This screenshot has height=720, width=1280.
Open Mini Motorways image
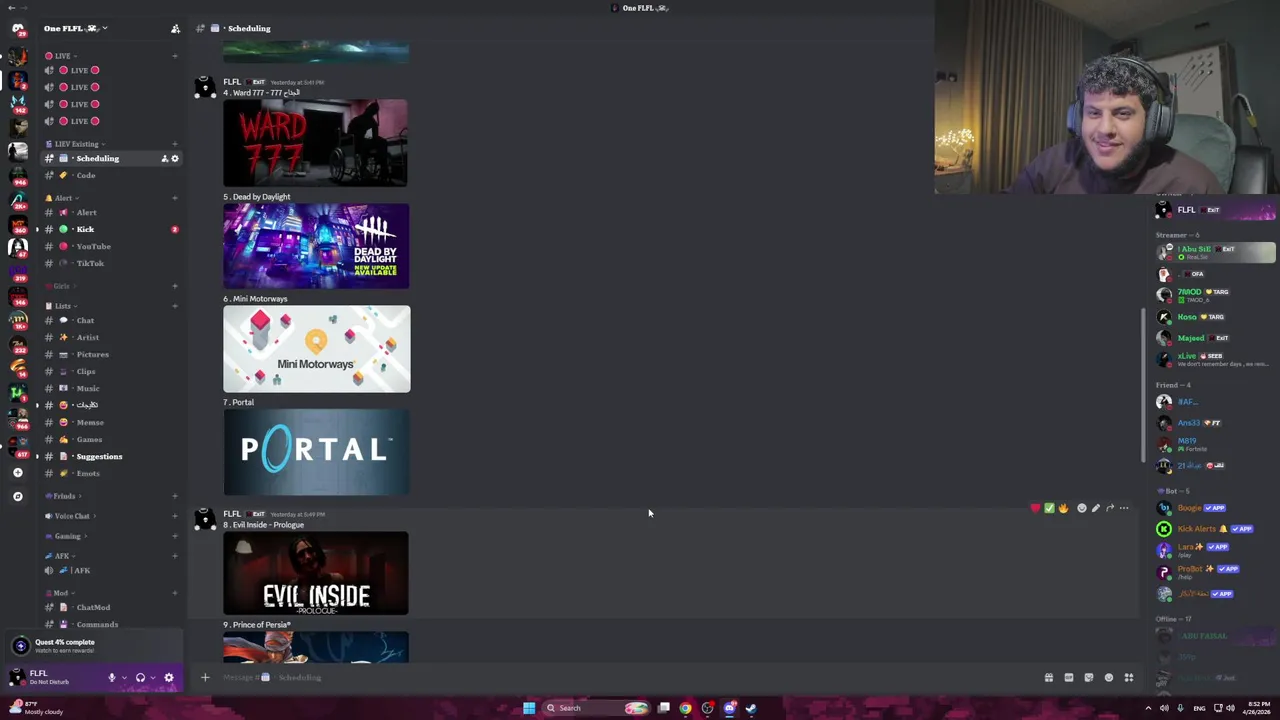(x=316, y=349)
